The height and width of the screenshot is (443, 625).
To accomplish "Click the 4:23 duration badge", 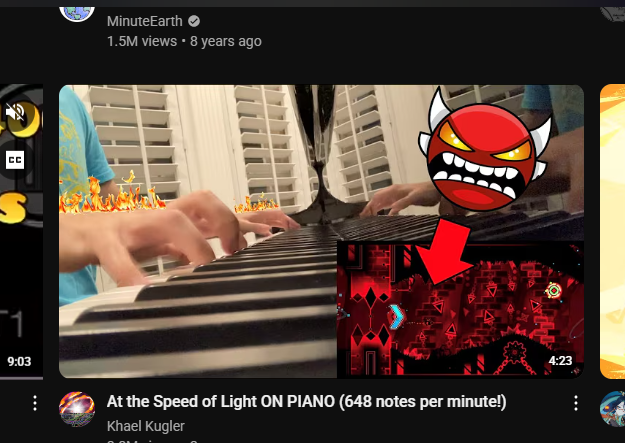I will tap(560, 360).
